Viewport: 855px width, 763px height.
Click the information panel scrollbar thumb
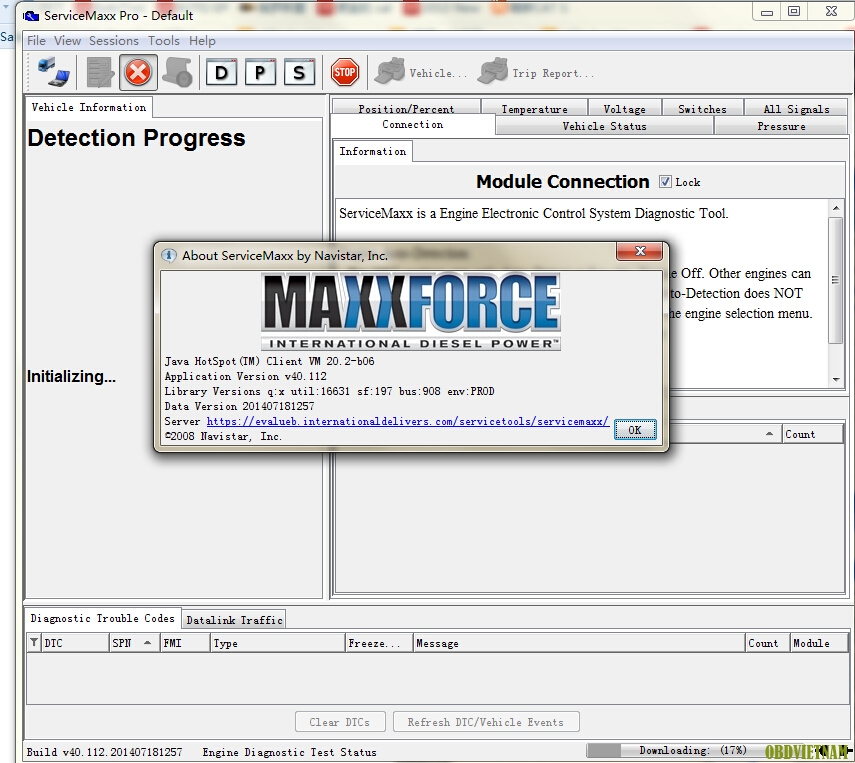coord(835,280)
